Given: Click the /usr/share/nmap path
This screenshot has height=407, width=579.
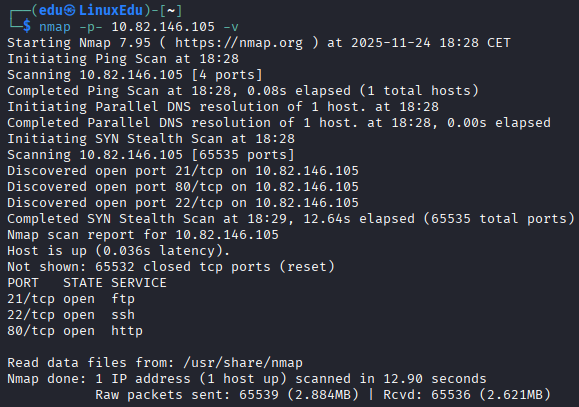Looking at the screenshot, I should tap(243, 363).
